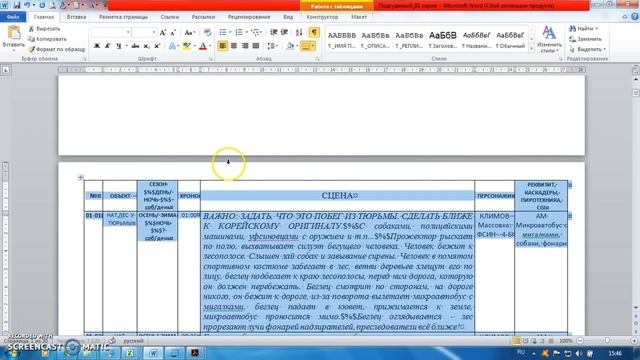The image size is (640, 360).
Task: Click Заменить (Replace) button
Action: point(585,39)
